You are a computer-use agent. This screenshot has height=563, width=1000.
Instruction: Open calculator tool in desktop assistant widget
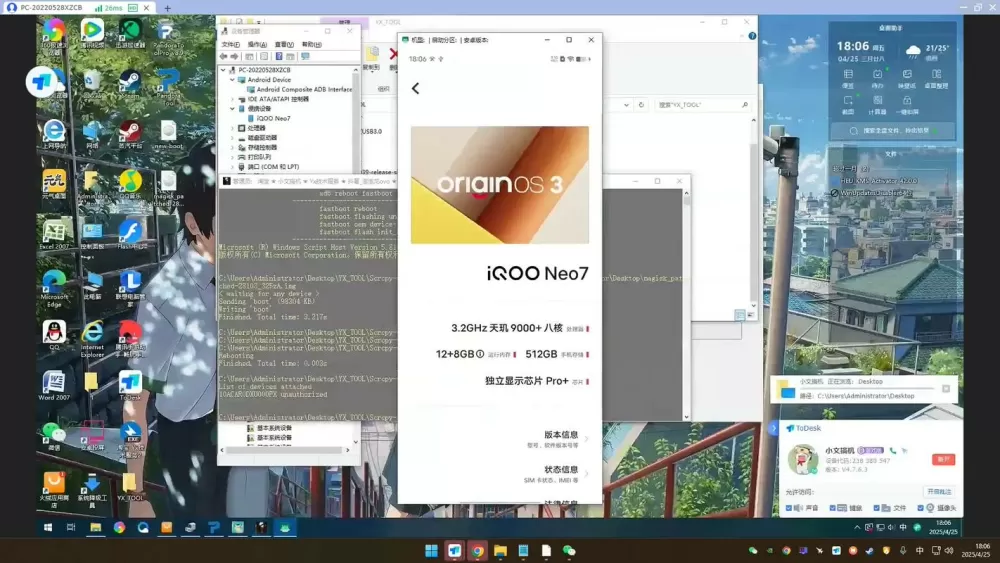point(878,105)
